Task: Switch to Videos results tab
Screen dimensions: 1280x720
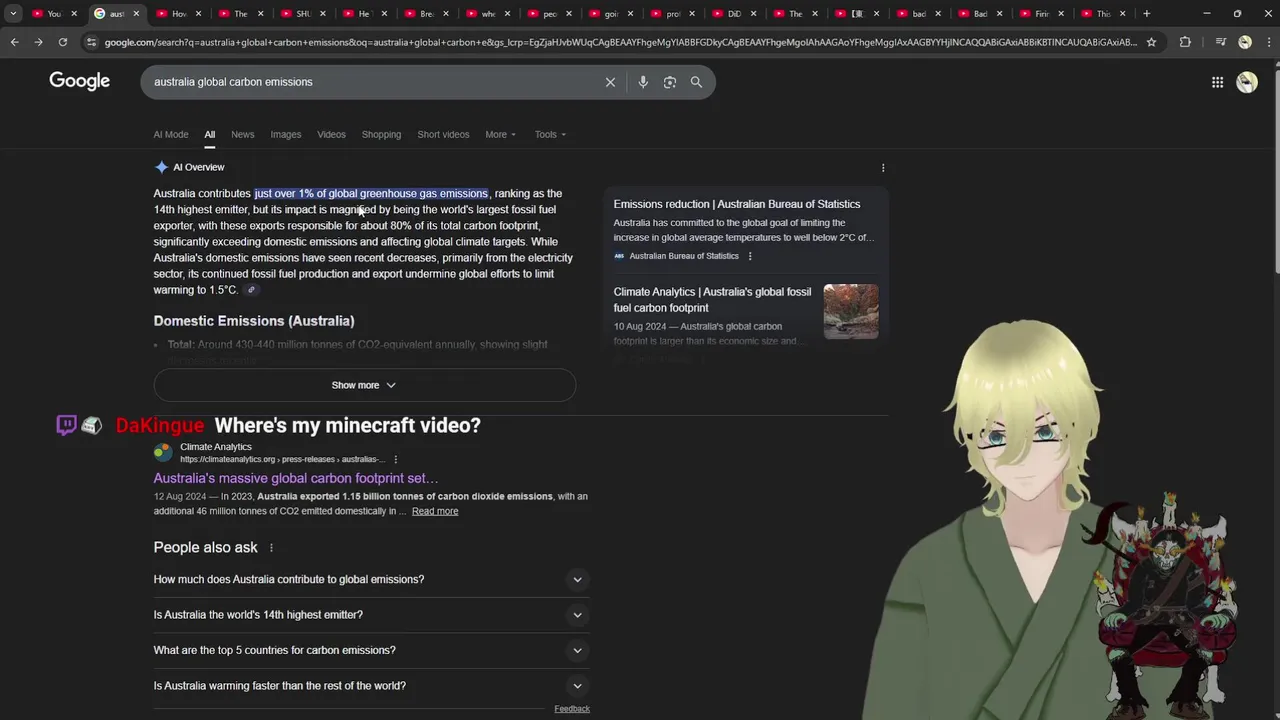Action: click(331, 134)
